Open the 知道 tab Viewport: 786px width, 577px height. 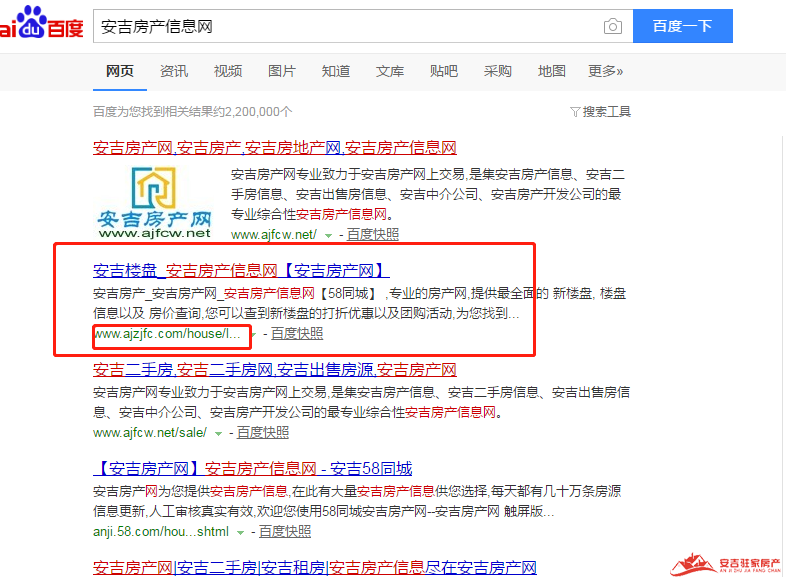(336, 71)
